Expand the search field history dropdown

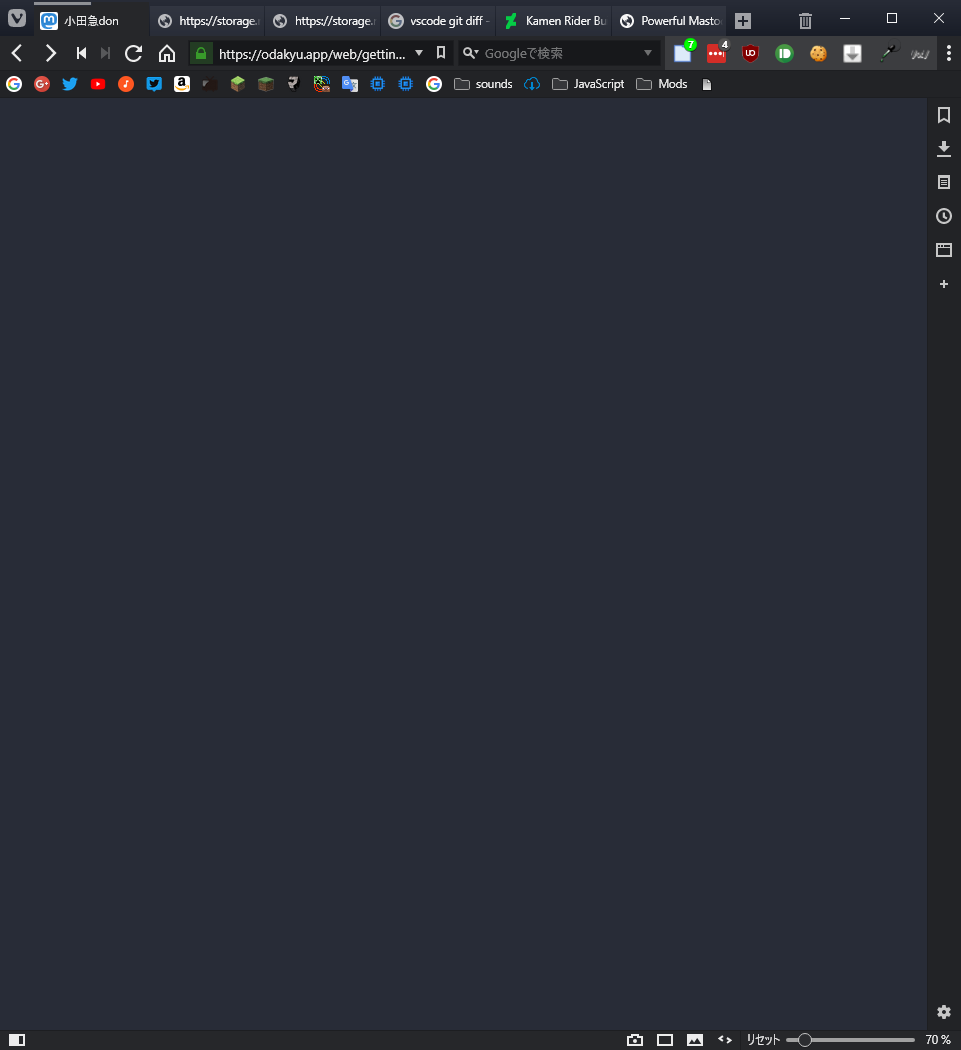coord(648,53)
